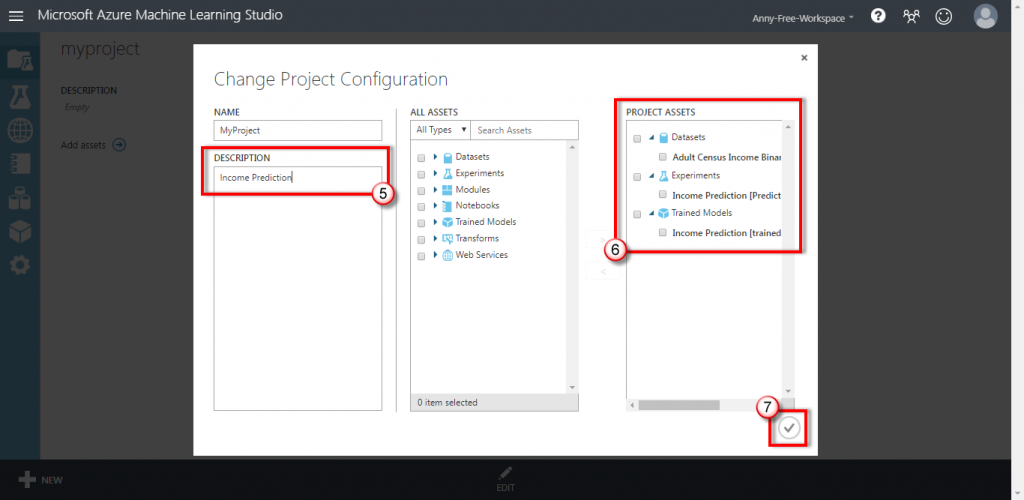
Task: Click Trained Models cube in All Assets
Action: [447, 223]
